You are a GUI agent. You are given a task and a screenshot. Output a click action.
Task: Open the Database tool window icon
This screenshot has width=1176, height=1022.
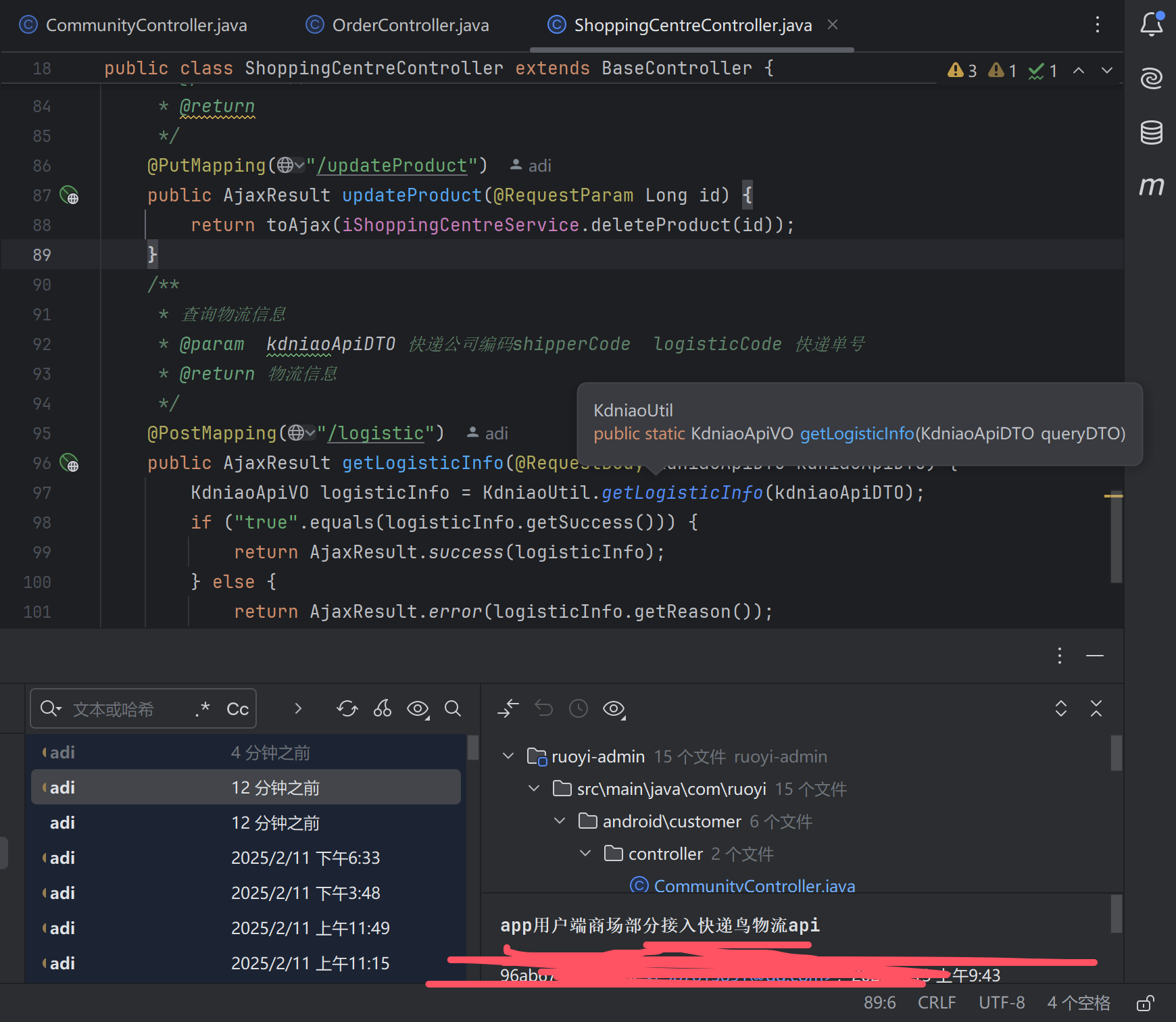1151,132
